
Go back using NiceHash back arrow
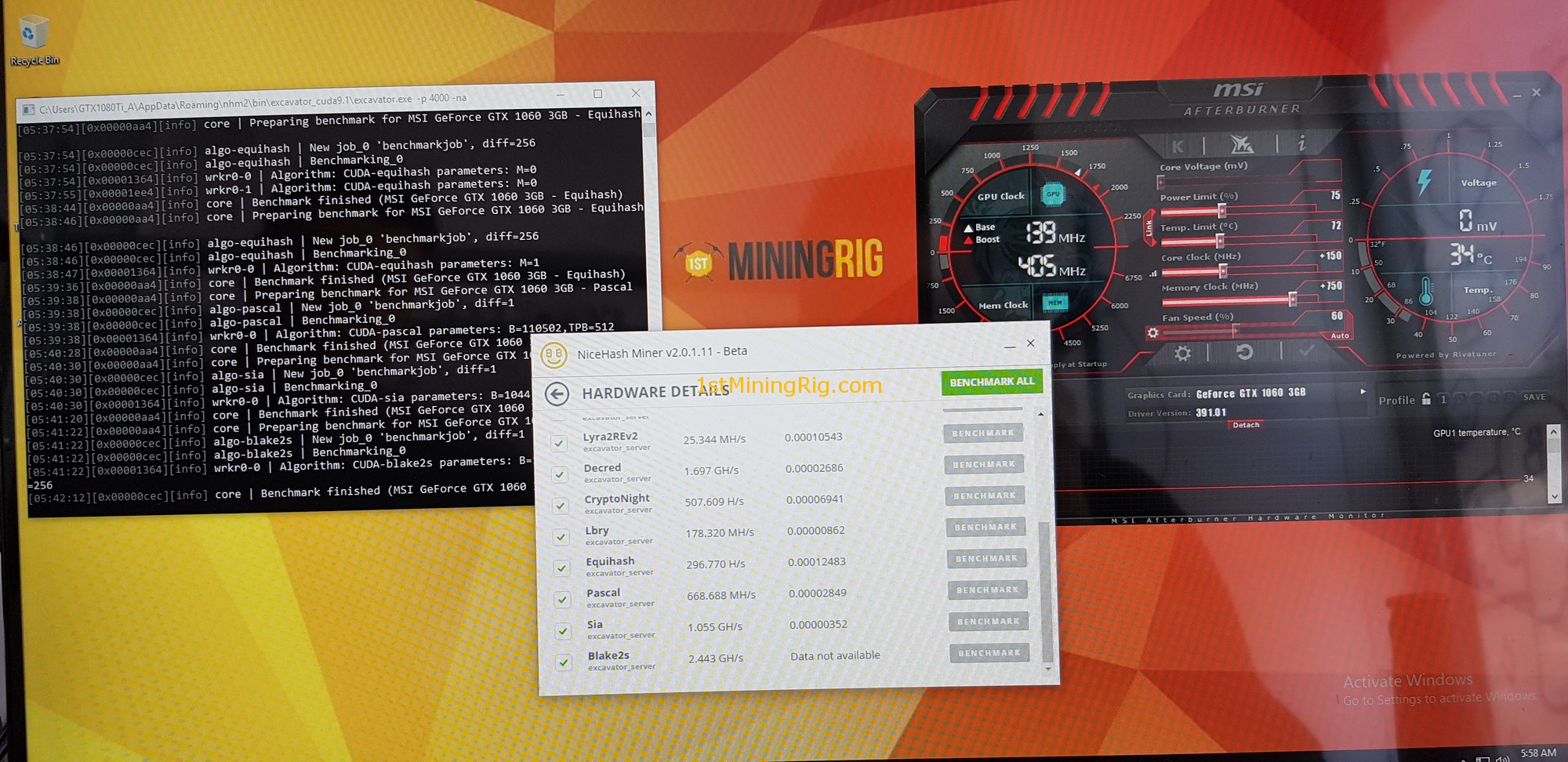[x=557, y=393]
